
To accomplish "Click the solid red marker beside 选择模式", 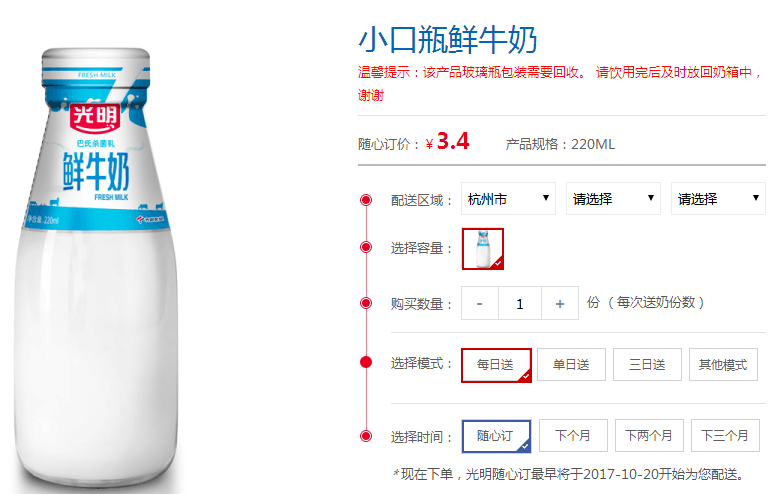I will 366,362.
